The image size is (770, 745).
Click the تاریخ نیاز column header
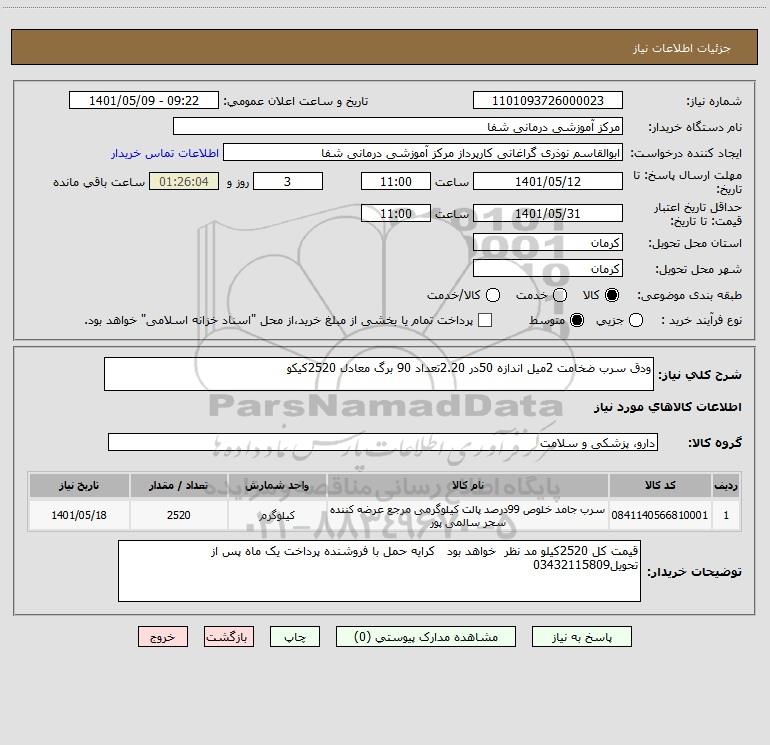pos(79,486)
